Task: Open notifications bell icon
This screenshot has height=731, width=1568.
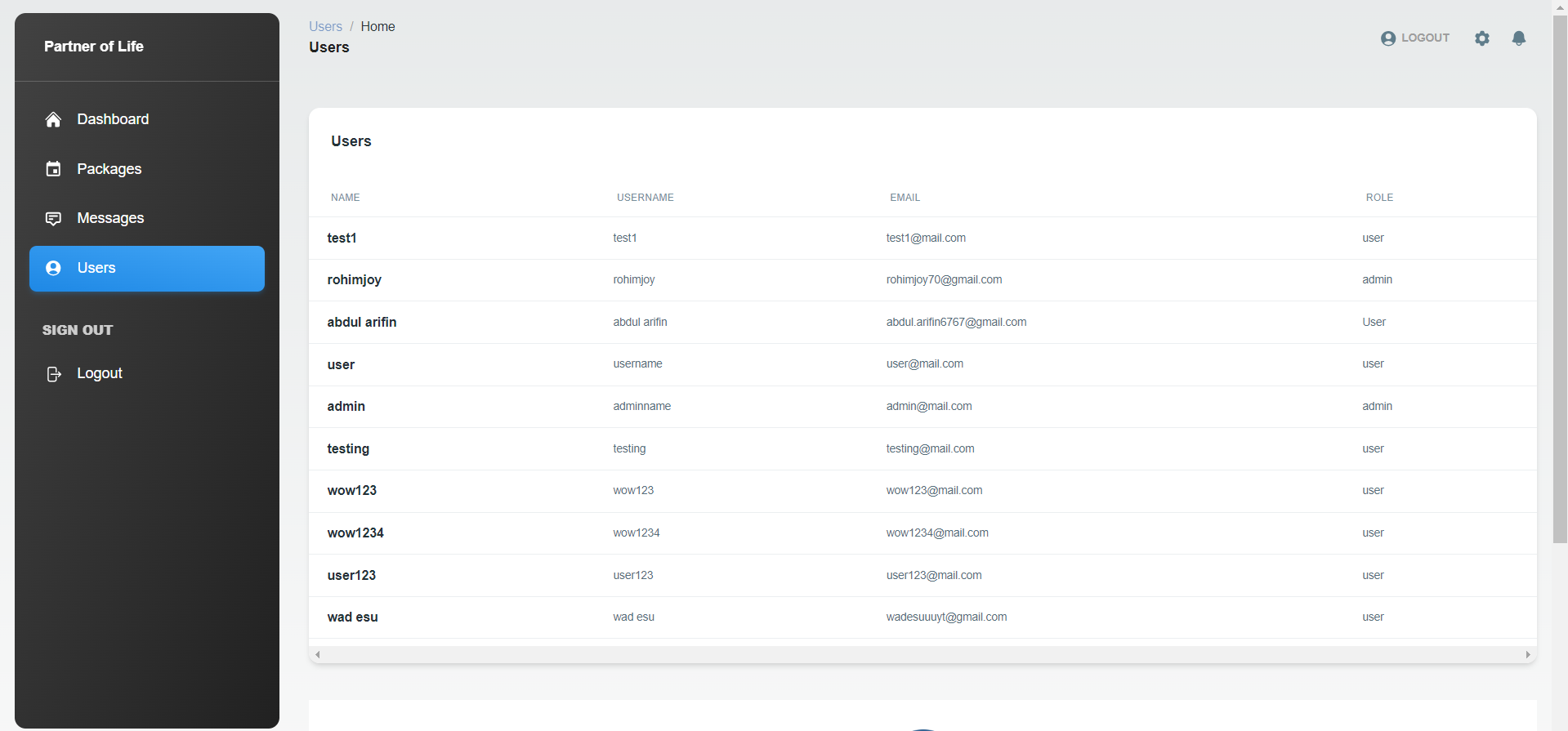Action: [x=1519, y=38]
